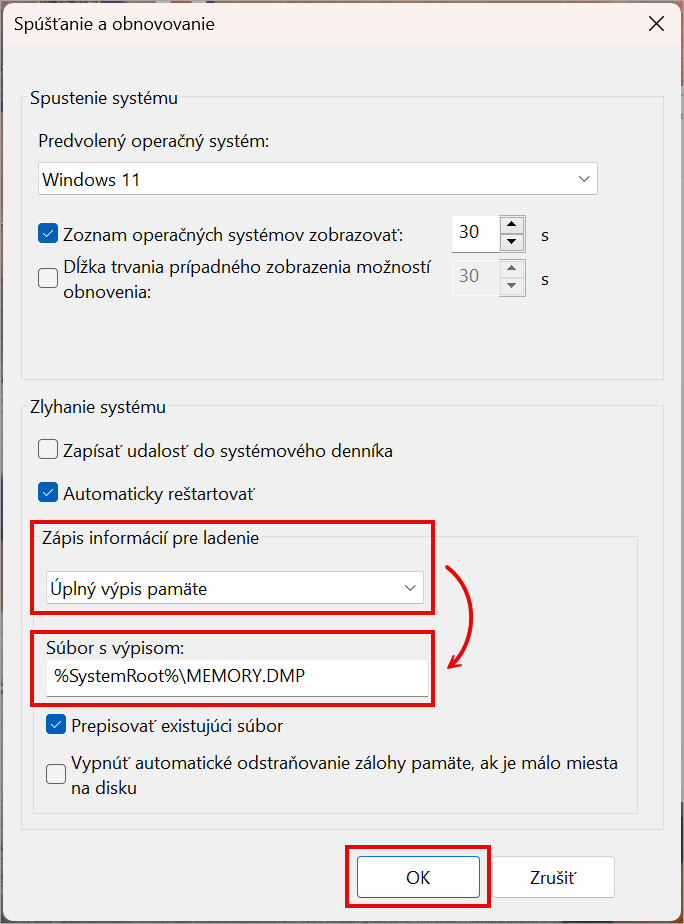Decrease the OS list display time with down arrow
This screenshot has width=684, height=924.
[x=511, y=242]
